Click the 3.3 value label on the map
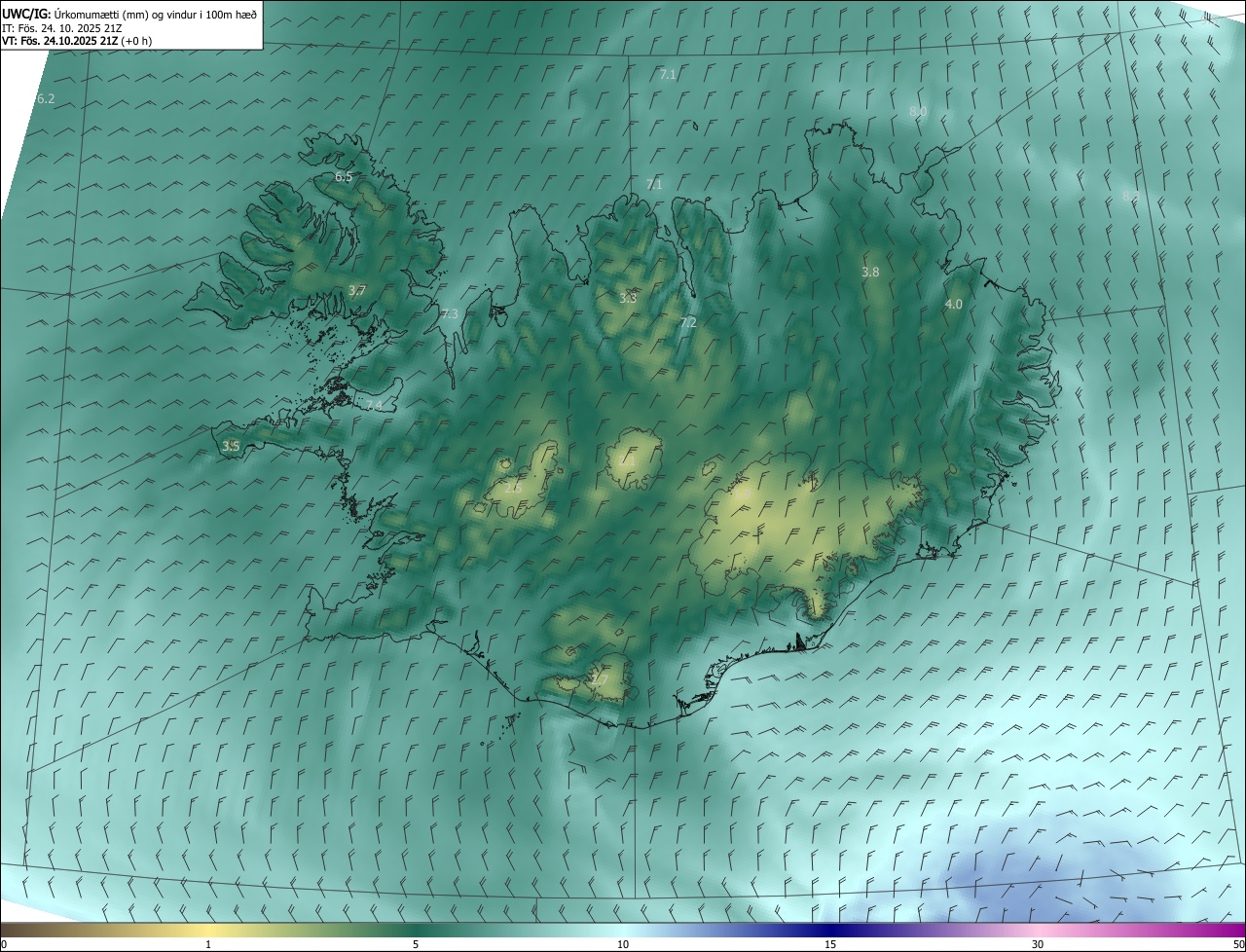Image resolution: width=1246 pixels, height=952 pixels. click(x=628, y=298)
